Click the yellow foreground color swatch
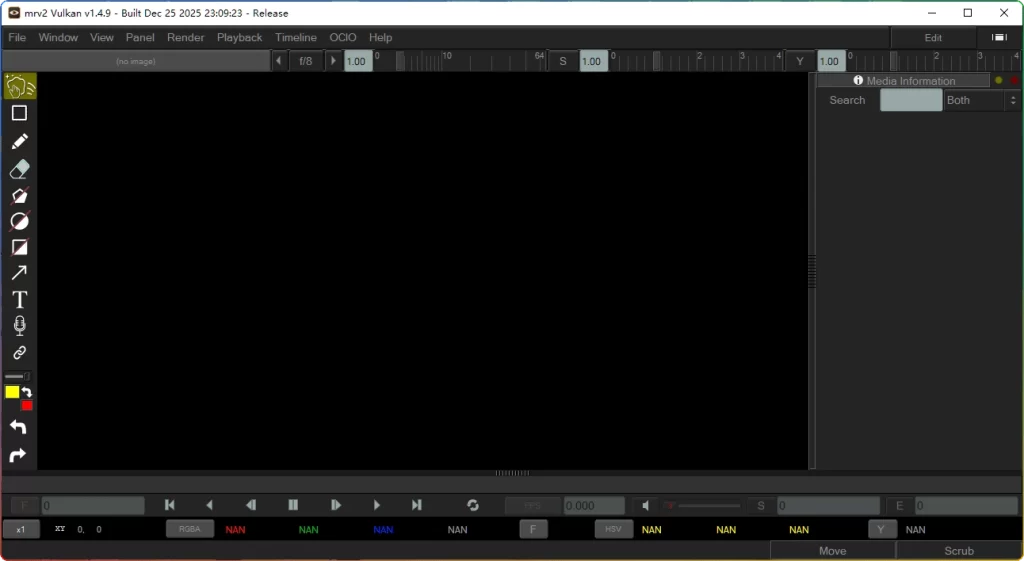 12,392
